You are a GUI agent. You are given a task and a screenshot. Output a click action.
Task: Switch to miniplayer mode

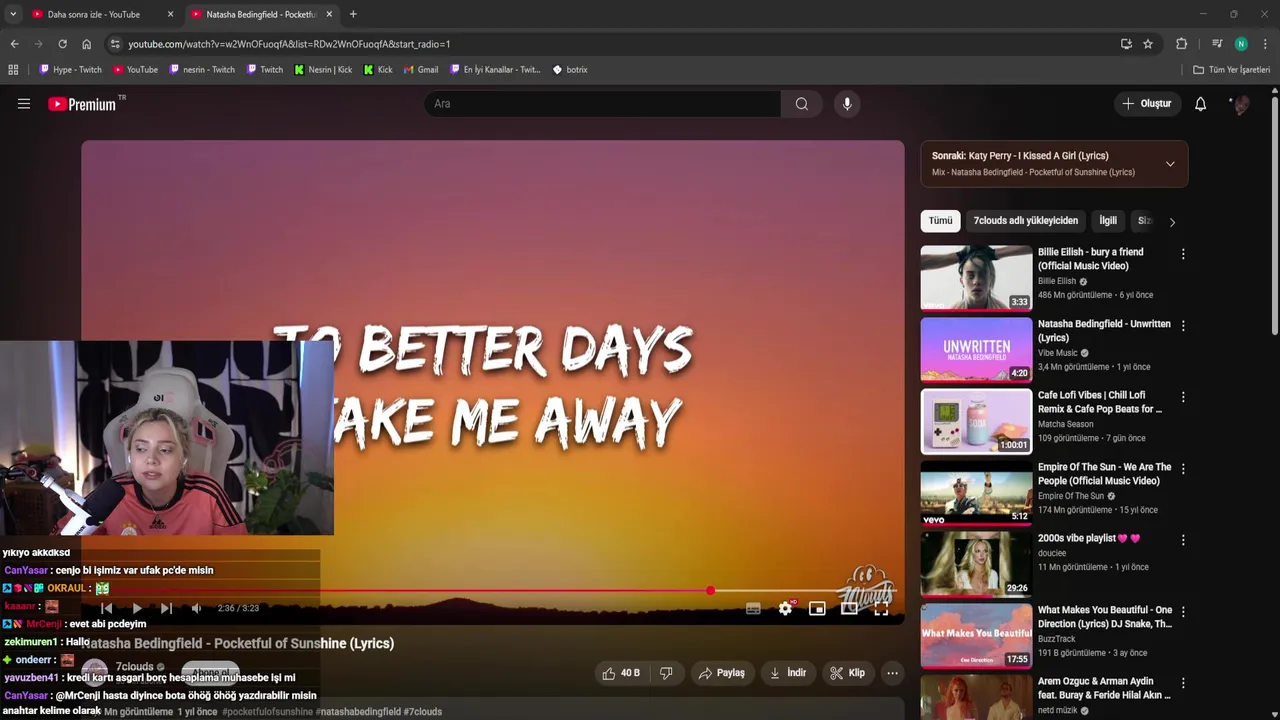point(817,608)
